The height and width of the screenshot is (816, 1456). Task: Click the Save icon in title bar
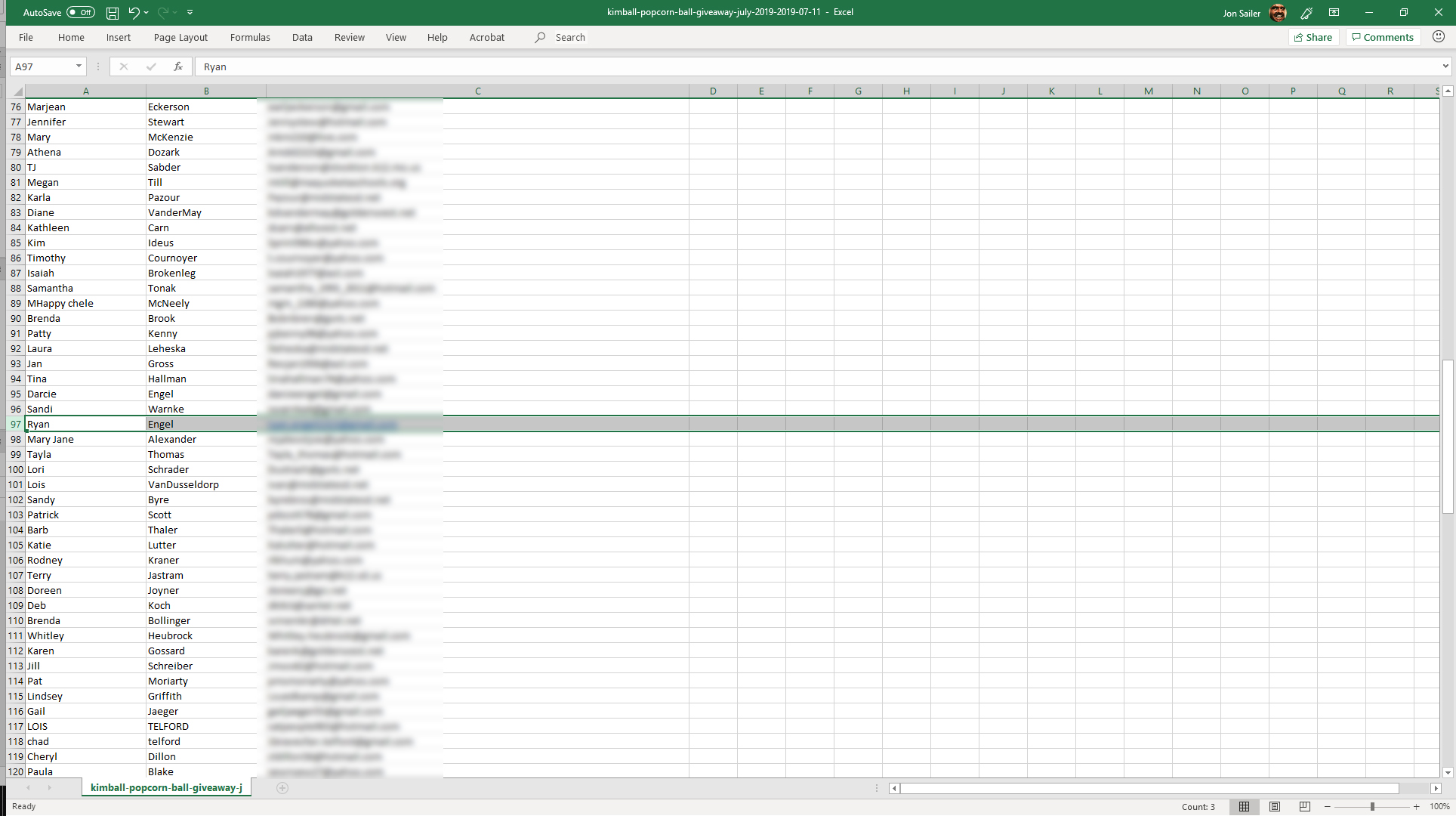[x=112, y=13]
